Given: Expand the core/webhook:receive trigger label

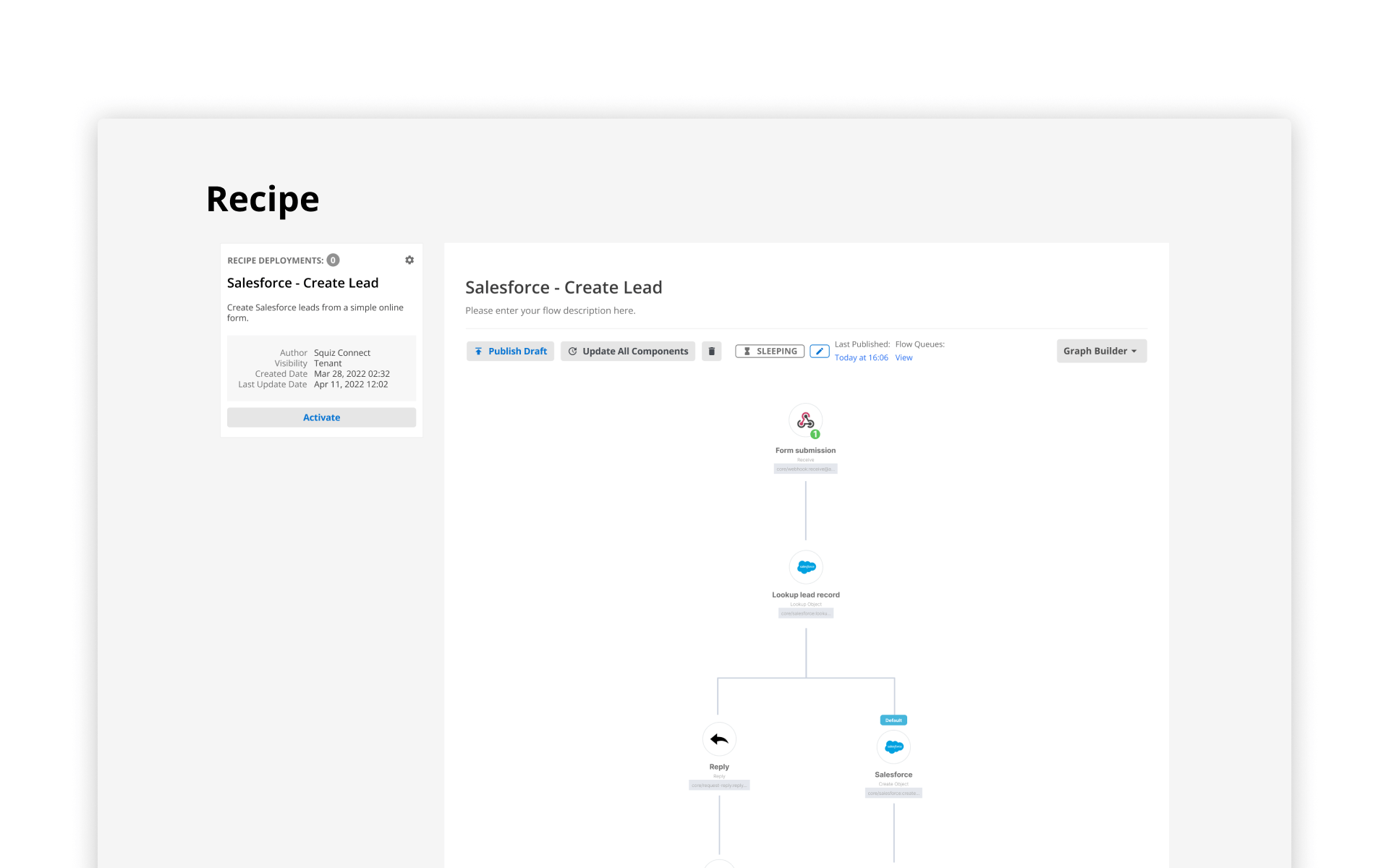Looking at the screenshot, I should 806,469.
